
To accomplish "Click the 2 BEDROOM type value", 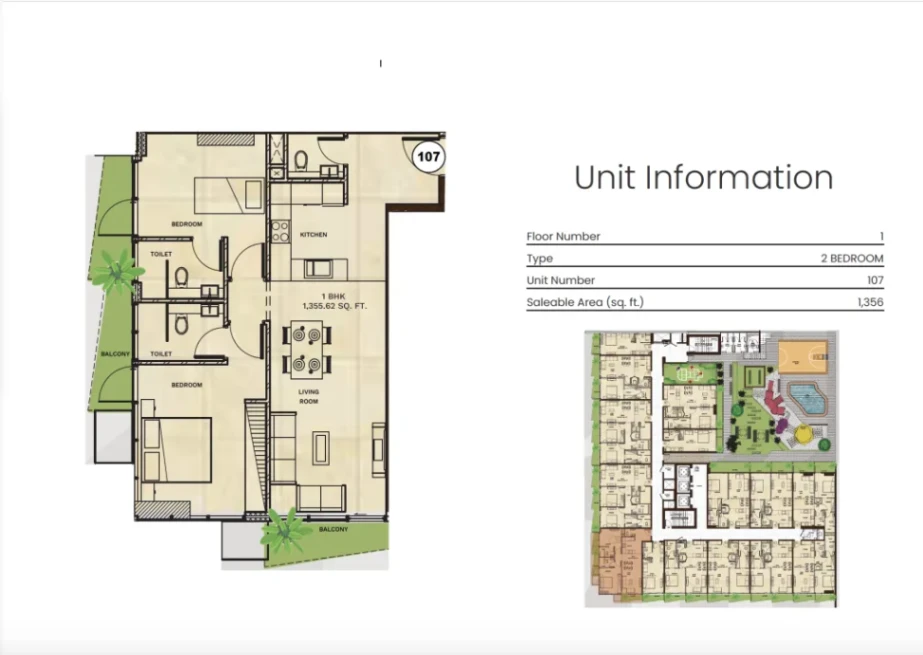I will click(851, 259).
